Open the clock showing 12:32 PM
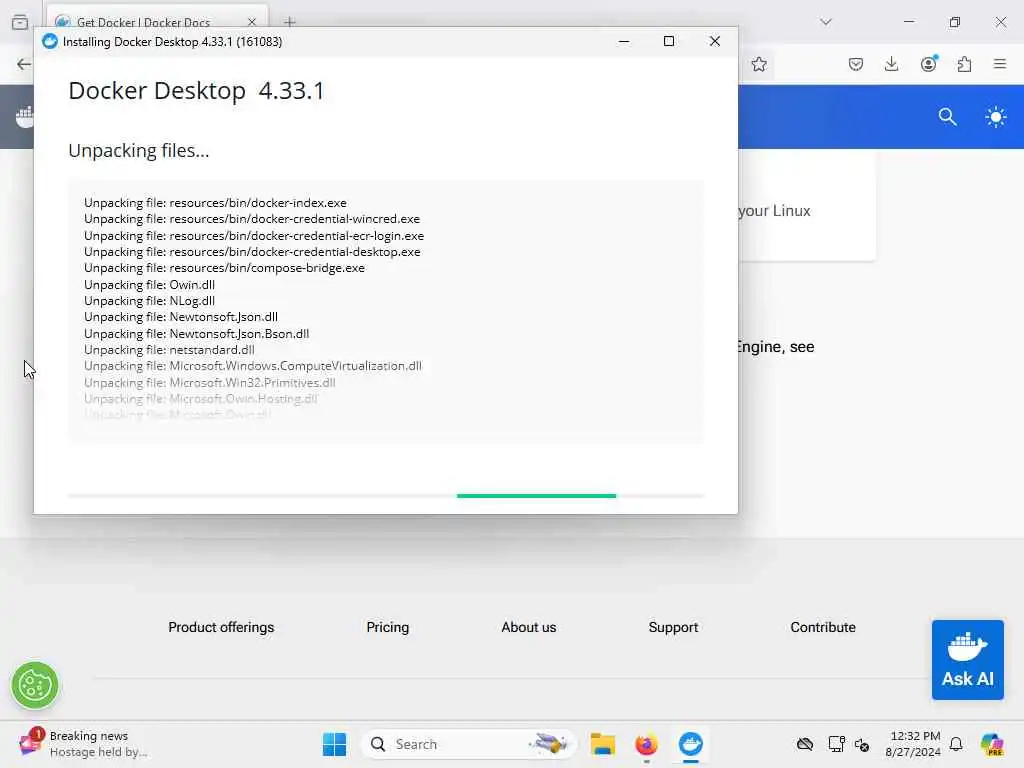This screenshot has width=1024, height=768. (x=912, y=744)
